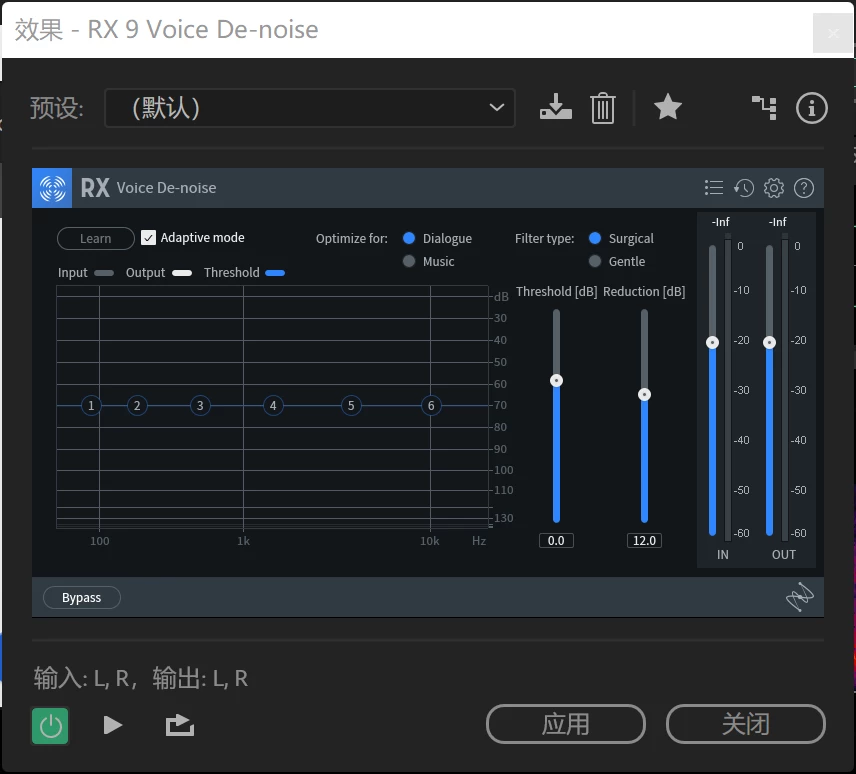Select Dialogue under Optimize for
This screenshot has height=774, width=856.
[x=409, y=238]
